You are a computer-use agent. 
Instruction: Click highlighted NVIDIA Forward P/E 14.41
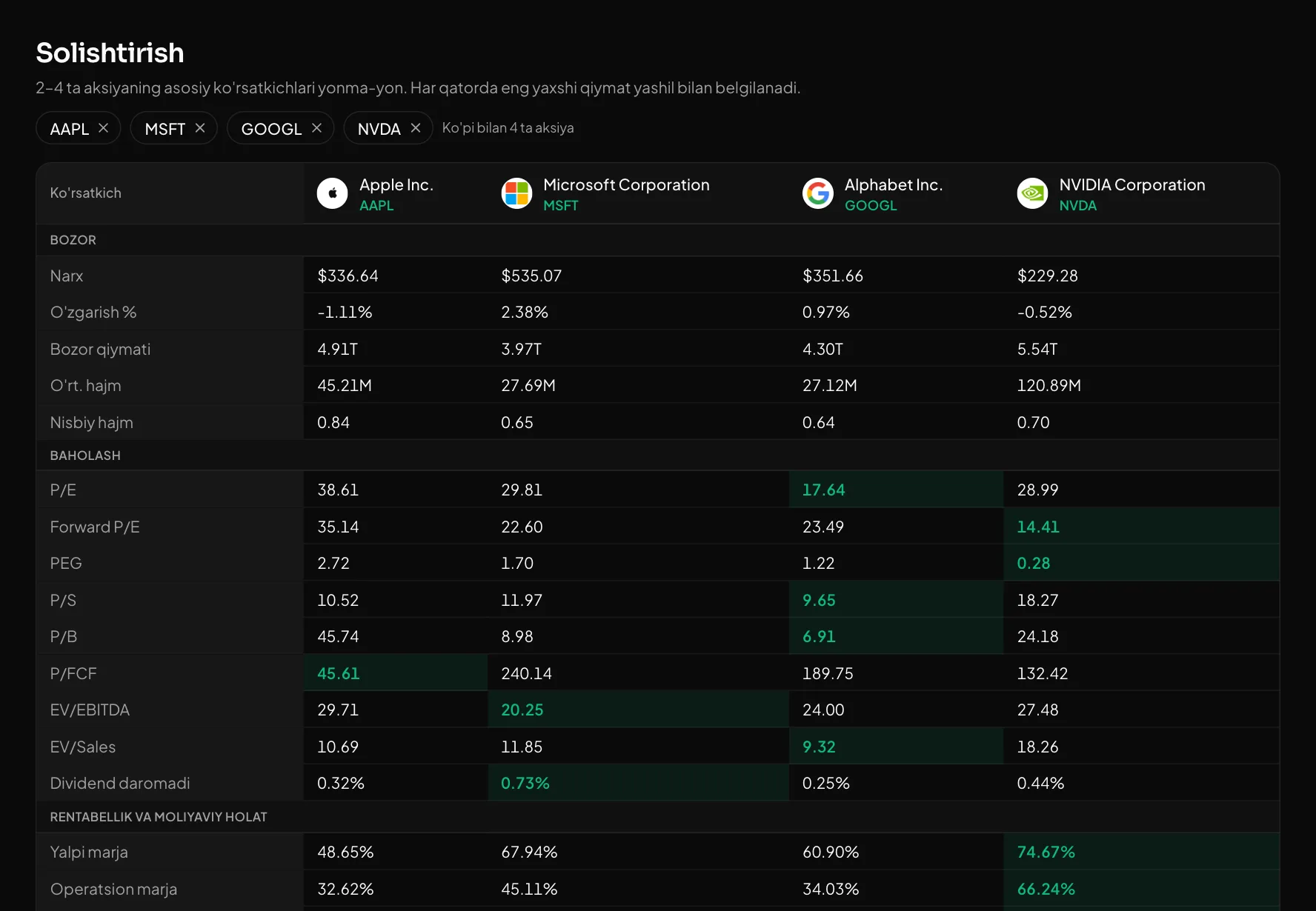pos(1038,527)
